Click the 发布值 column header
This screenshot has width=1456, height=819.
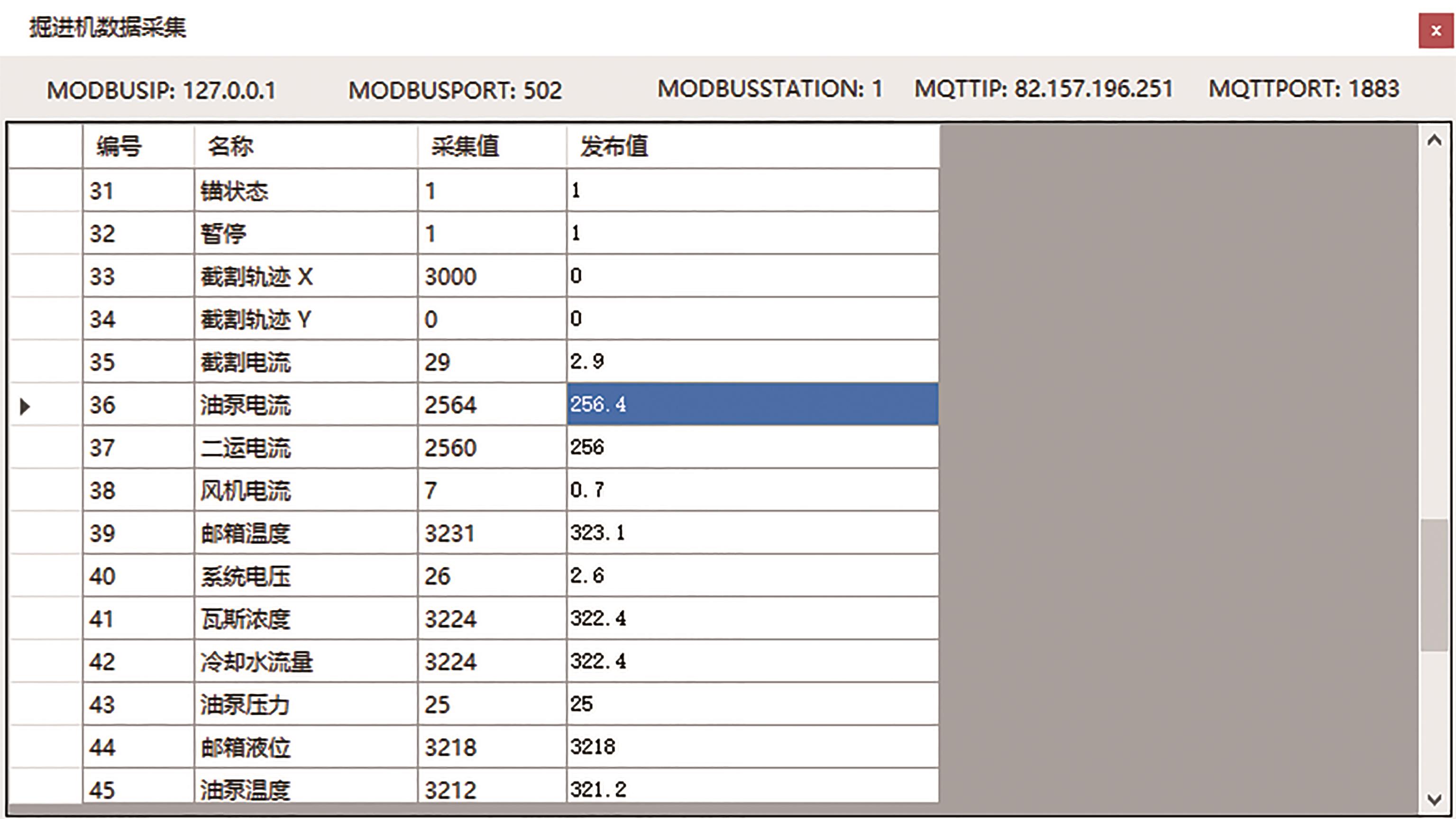(753, 146)
